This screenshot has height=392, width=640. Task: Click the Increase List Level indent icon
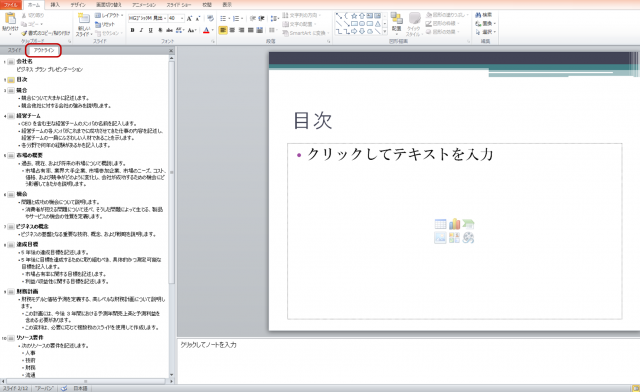[x=261, y=18]
